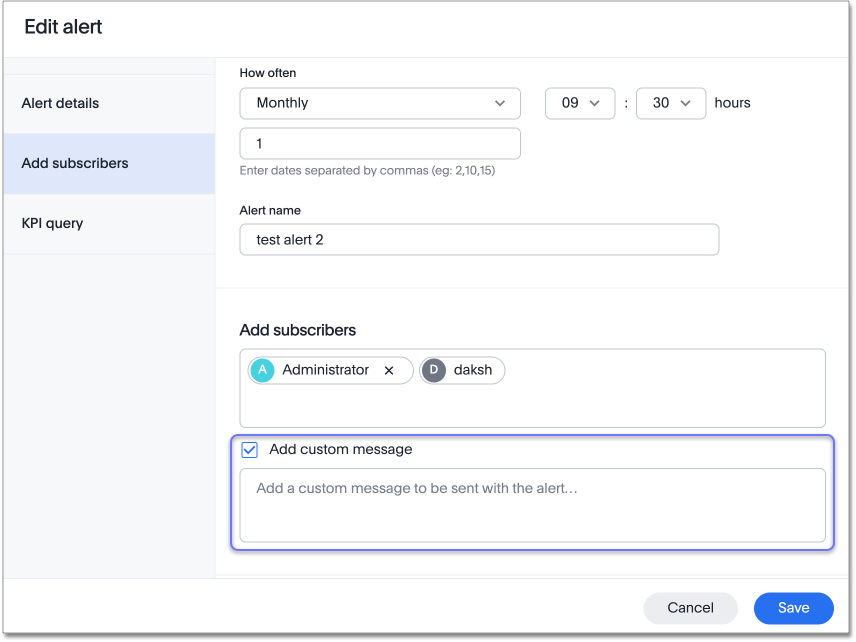Remove Administrator subscriber with the x icon
Viewport: 856px width, 642px height.
[389, 370]
